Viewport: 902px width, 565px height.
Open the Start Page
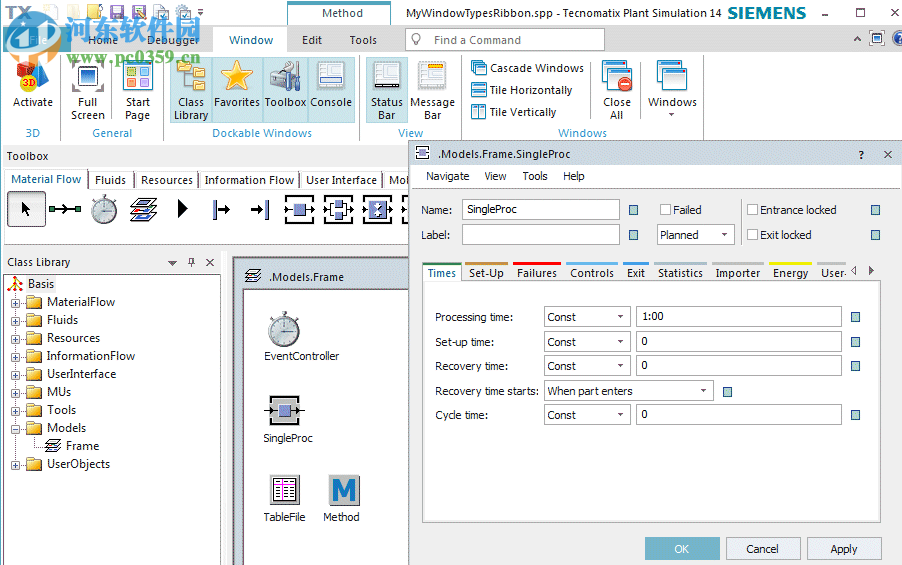(137, 90)
